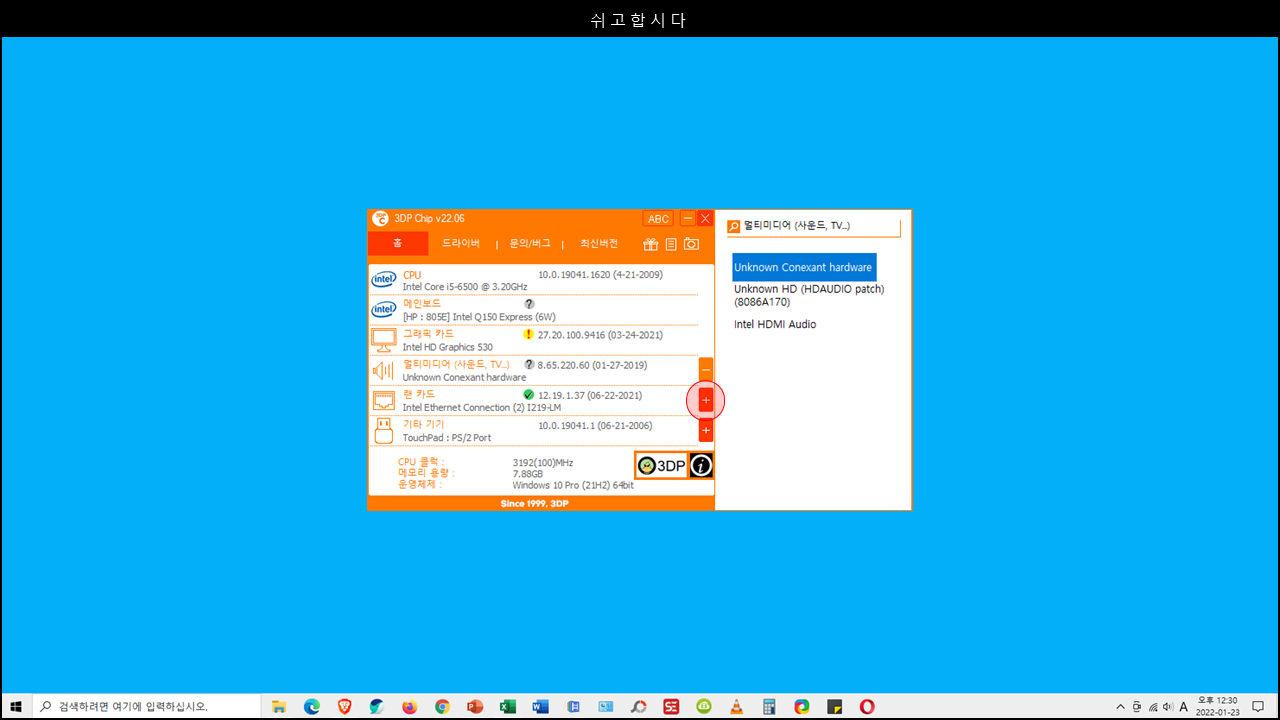Open the 드라이버 tab
Viewport: 1280px width, 720px height.
coord(461,244)
